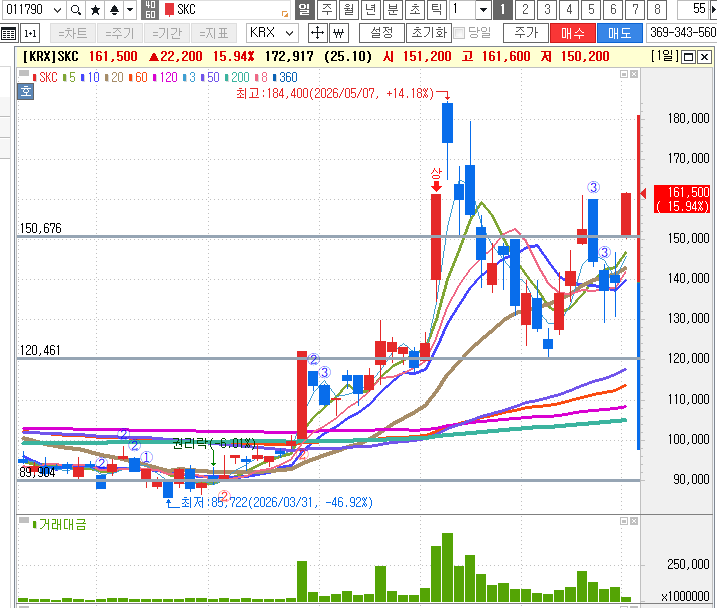Click the 호 quote button on chart
The image size is (717, 608).
(x=26, y=91)
